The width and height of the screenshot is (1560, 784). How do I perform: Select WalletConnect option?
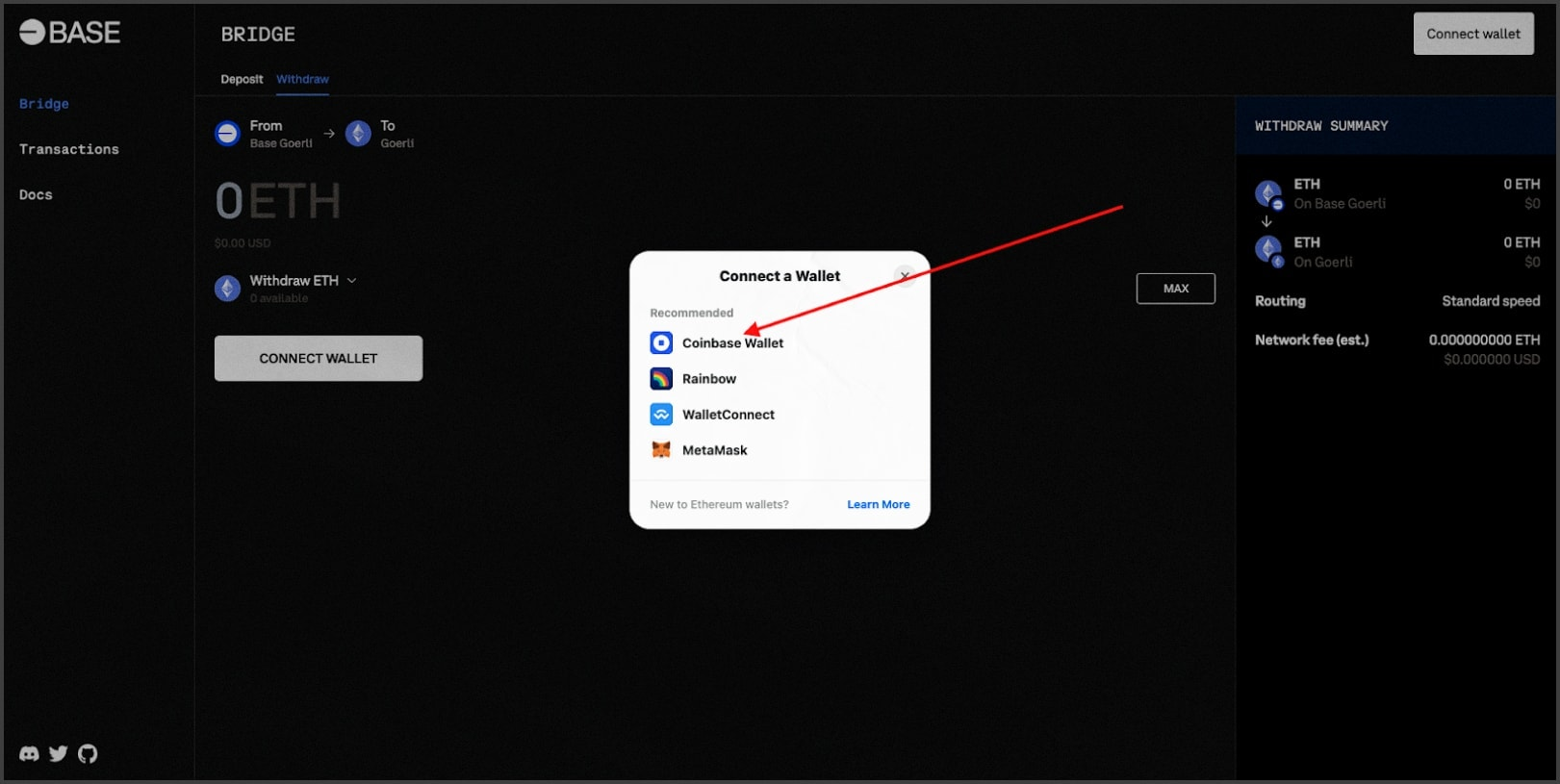click(x=780, y=415)
